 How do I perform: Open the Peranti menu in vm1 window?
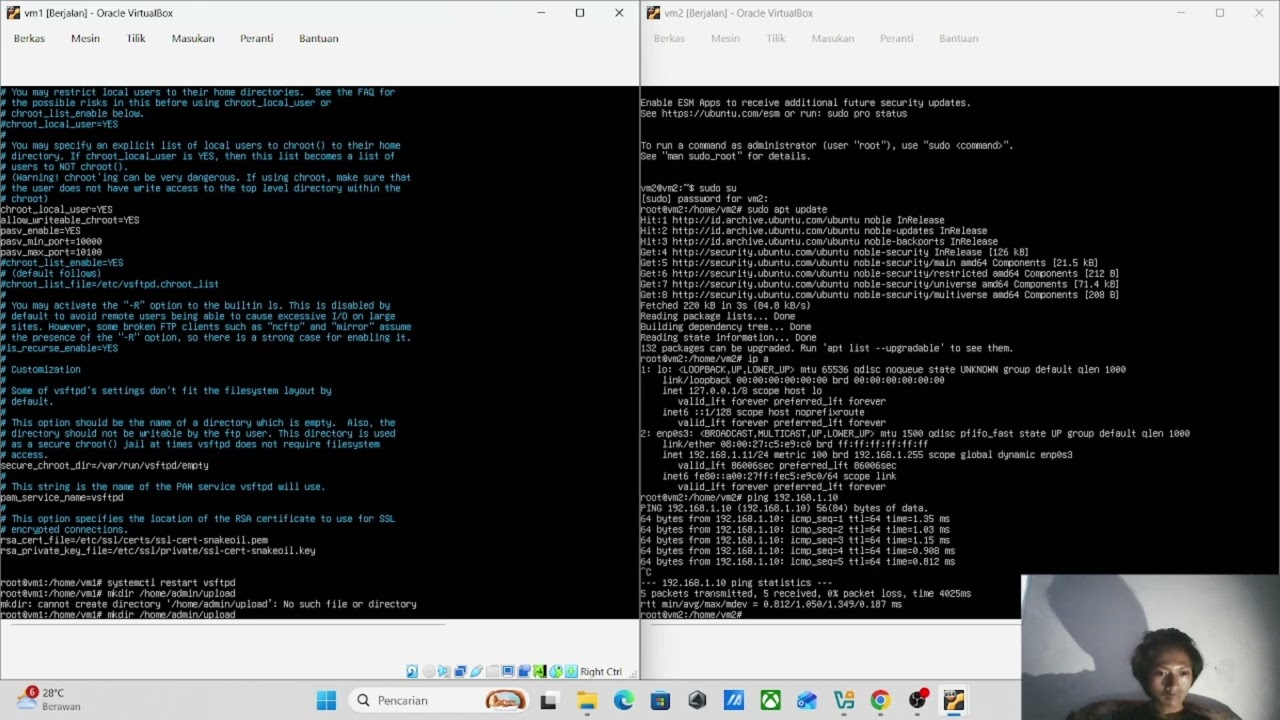[256, 38]
